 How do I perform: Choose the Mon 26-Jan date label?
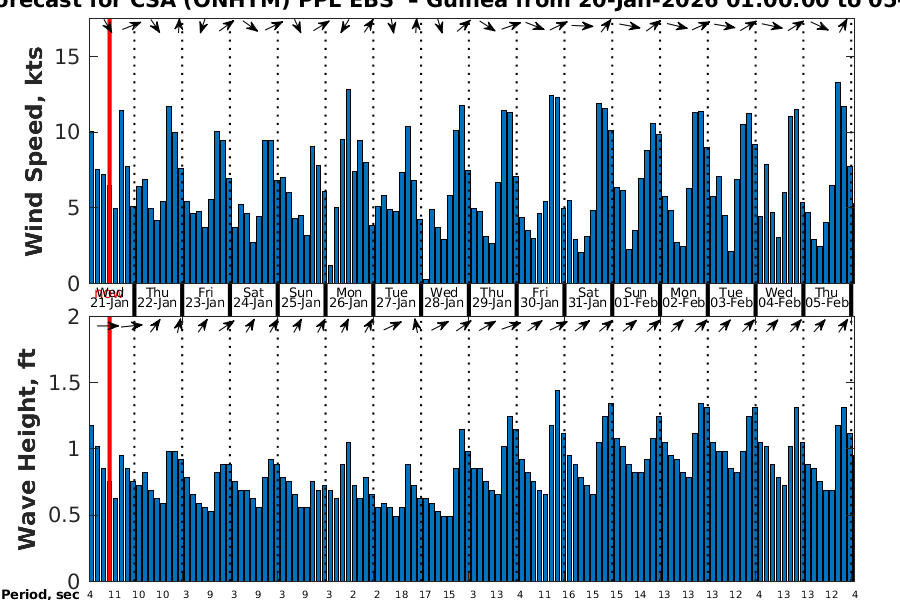(349, 297)
